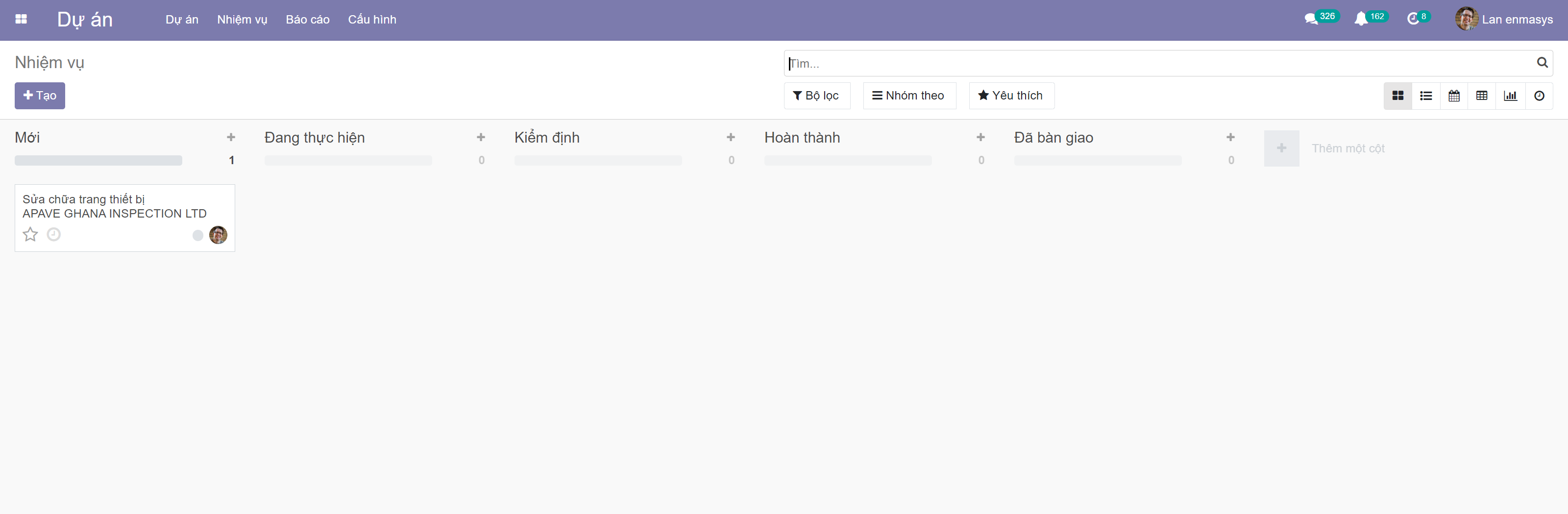Open the activity clock view
1568x514 pixels.
pos(1539,96)
